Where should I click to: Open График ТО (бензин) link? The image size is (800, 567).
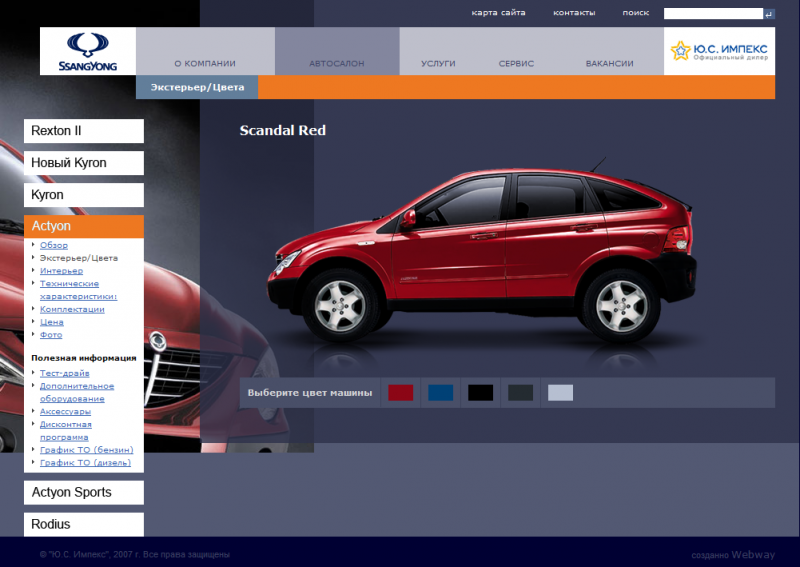point(86,450)
